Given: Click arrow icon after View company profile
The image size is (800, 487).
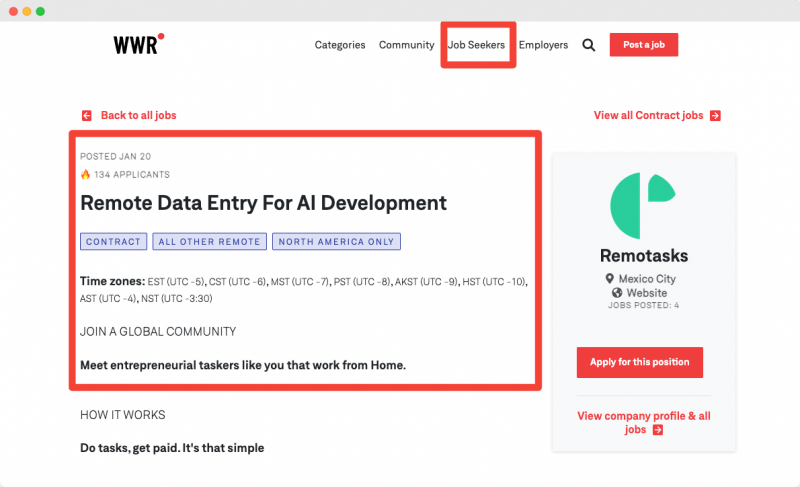Looking at the screenshot, I should coord(658,430).
